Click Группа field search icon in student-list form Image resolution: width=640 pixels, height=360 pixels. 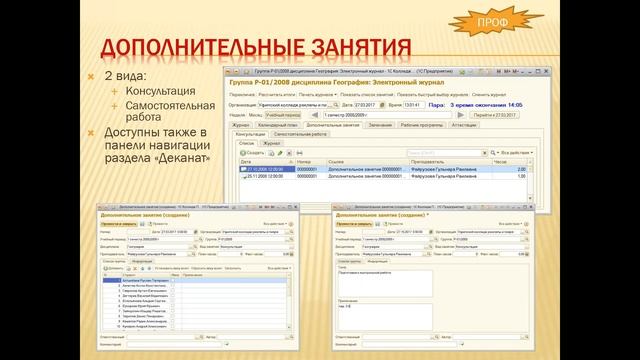click(x=291, y=239)
